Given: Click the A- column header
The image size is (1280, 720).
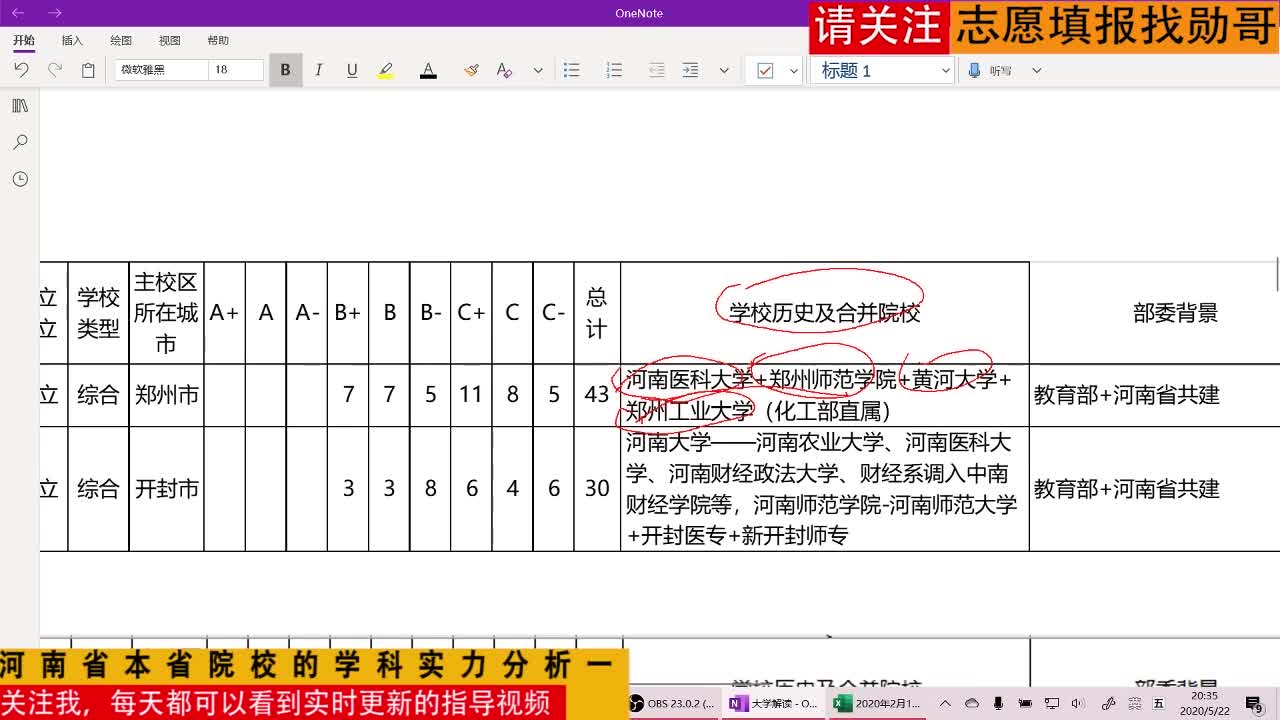Looking at the screenshot, I should point(307,313).
